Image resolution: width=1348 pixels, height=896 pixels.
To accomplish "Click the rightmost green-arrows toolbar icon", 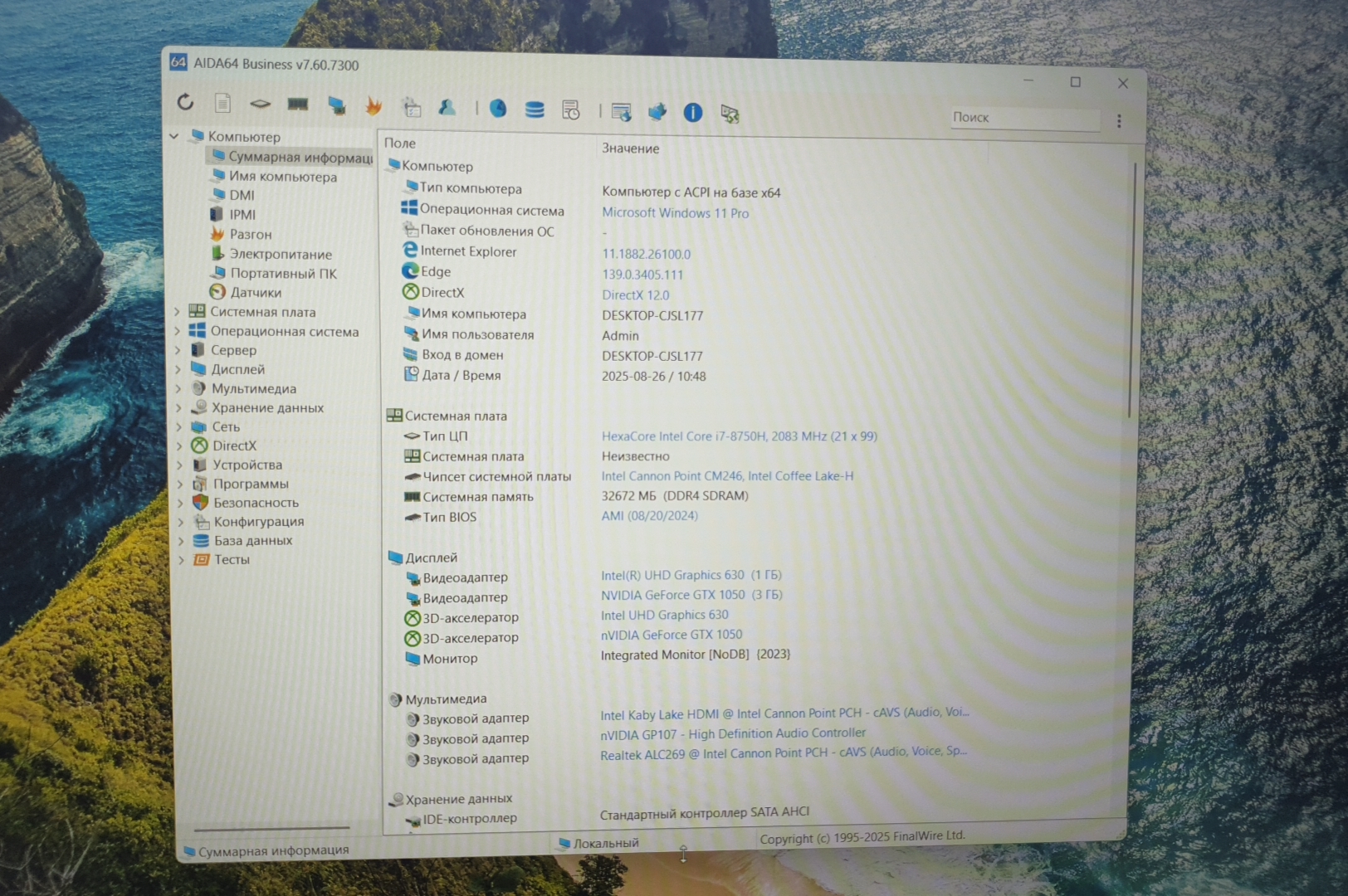I will (x=730, y=114).
